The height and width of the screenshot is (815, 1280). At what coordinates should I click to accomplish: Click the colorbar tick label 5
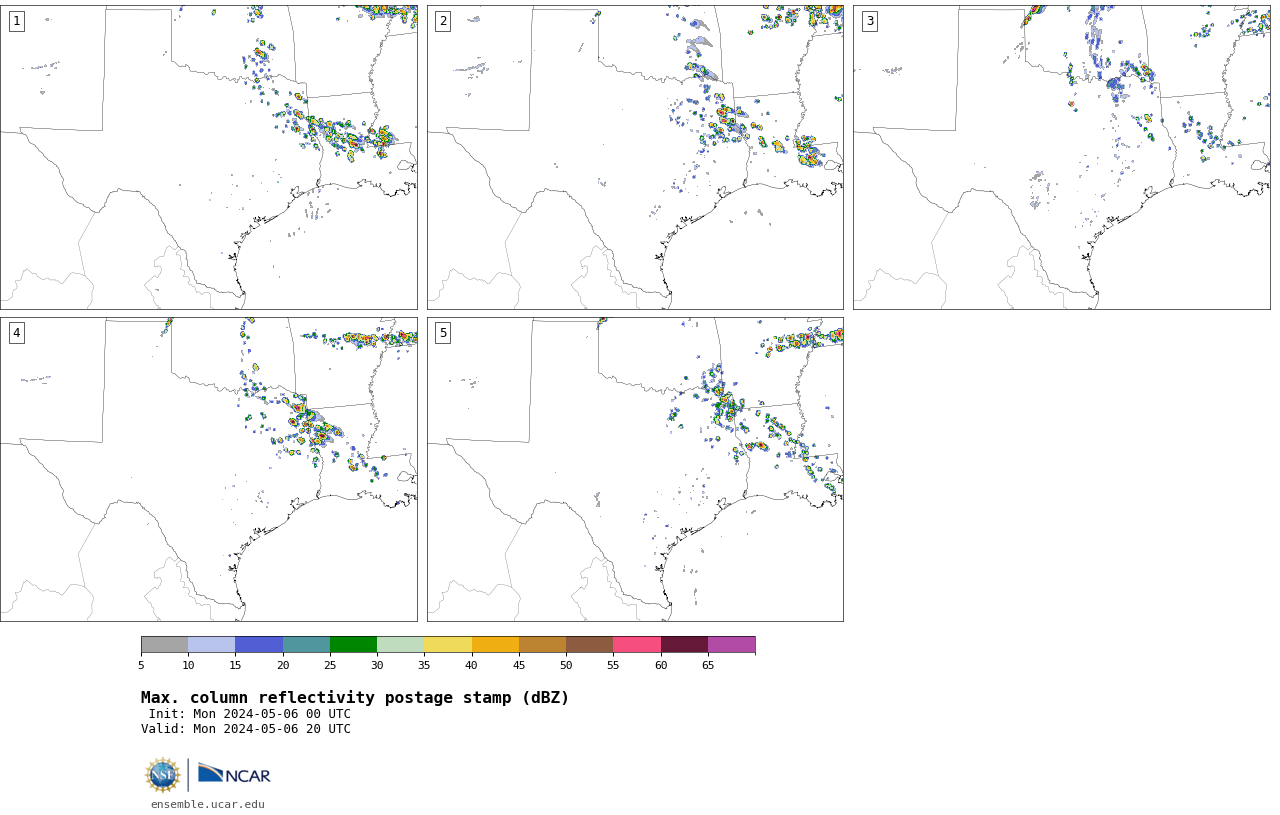coord(141,665)
